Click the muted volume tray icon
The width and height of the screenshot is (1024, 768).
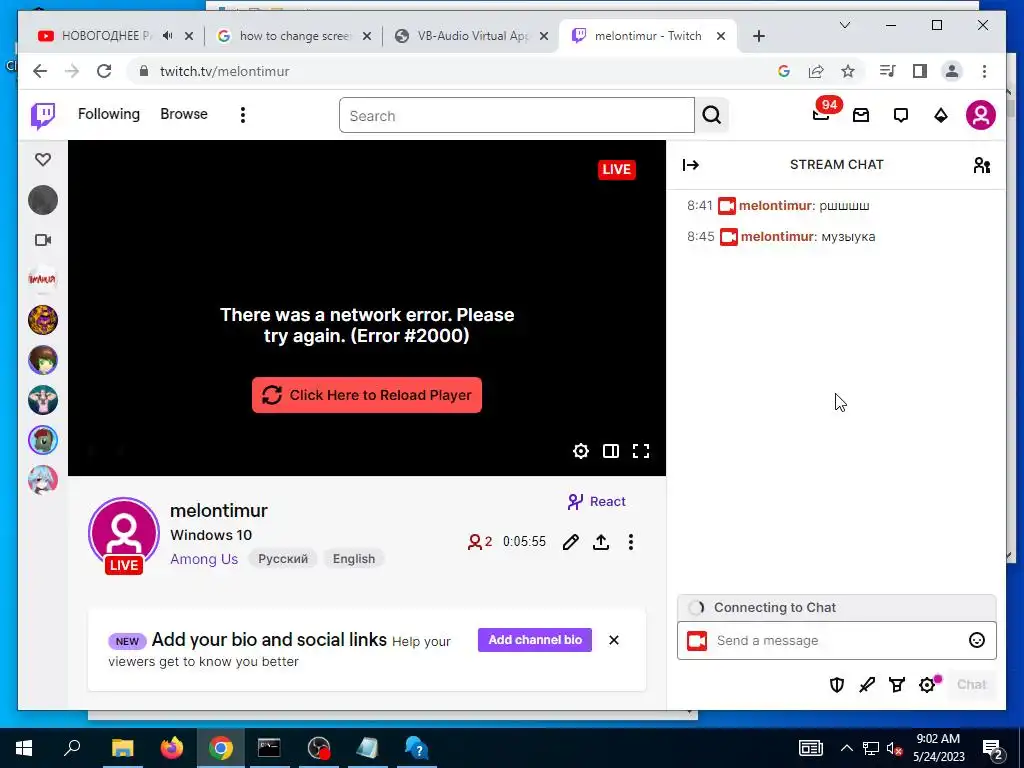(894, 748)
